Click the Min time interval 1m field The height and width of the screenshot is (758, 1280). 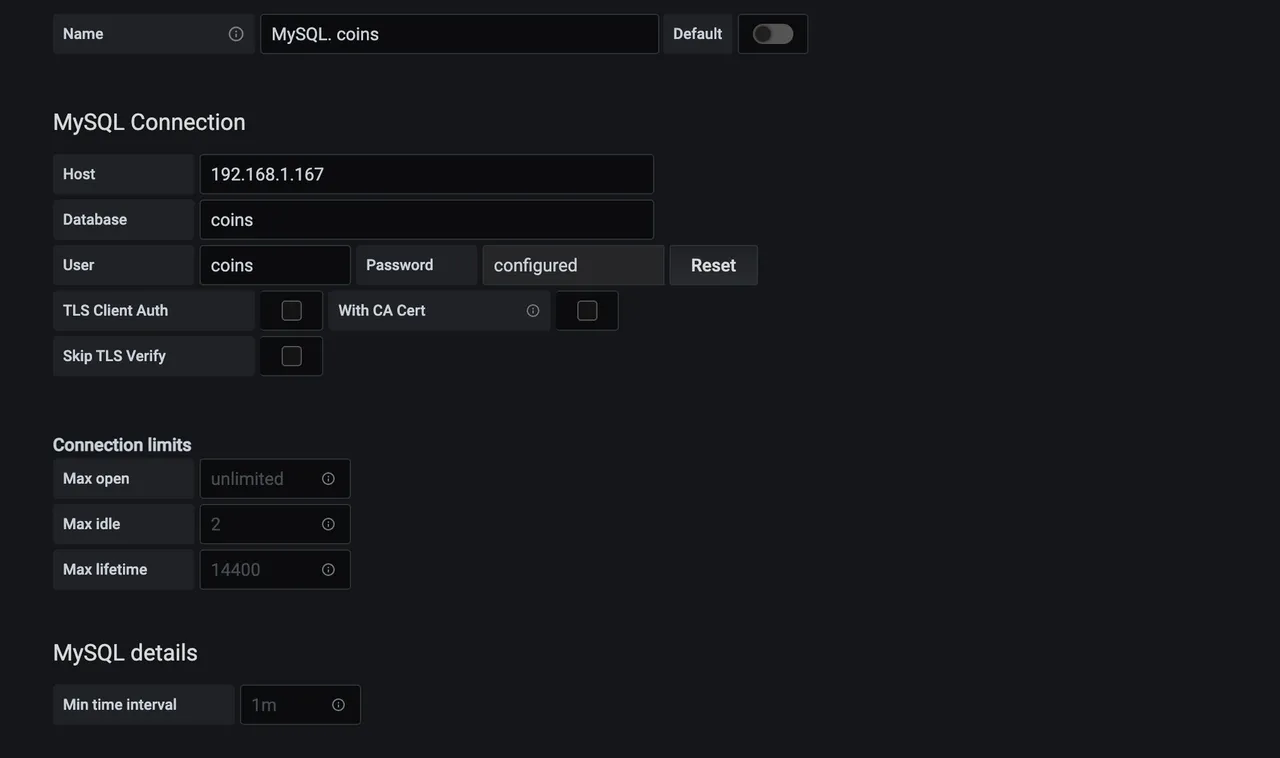click(x=300, y=705)
